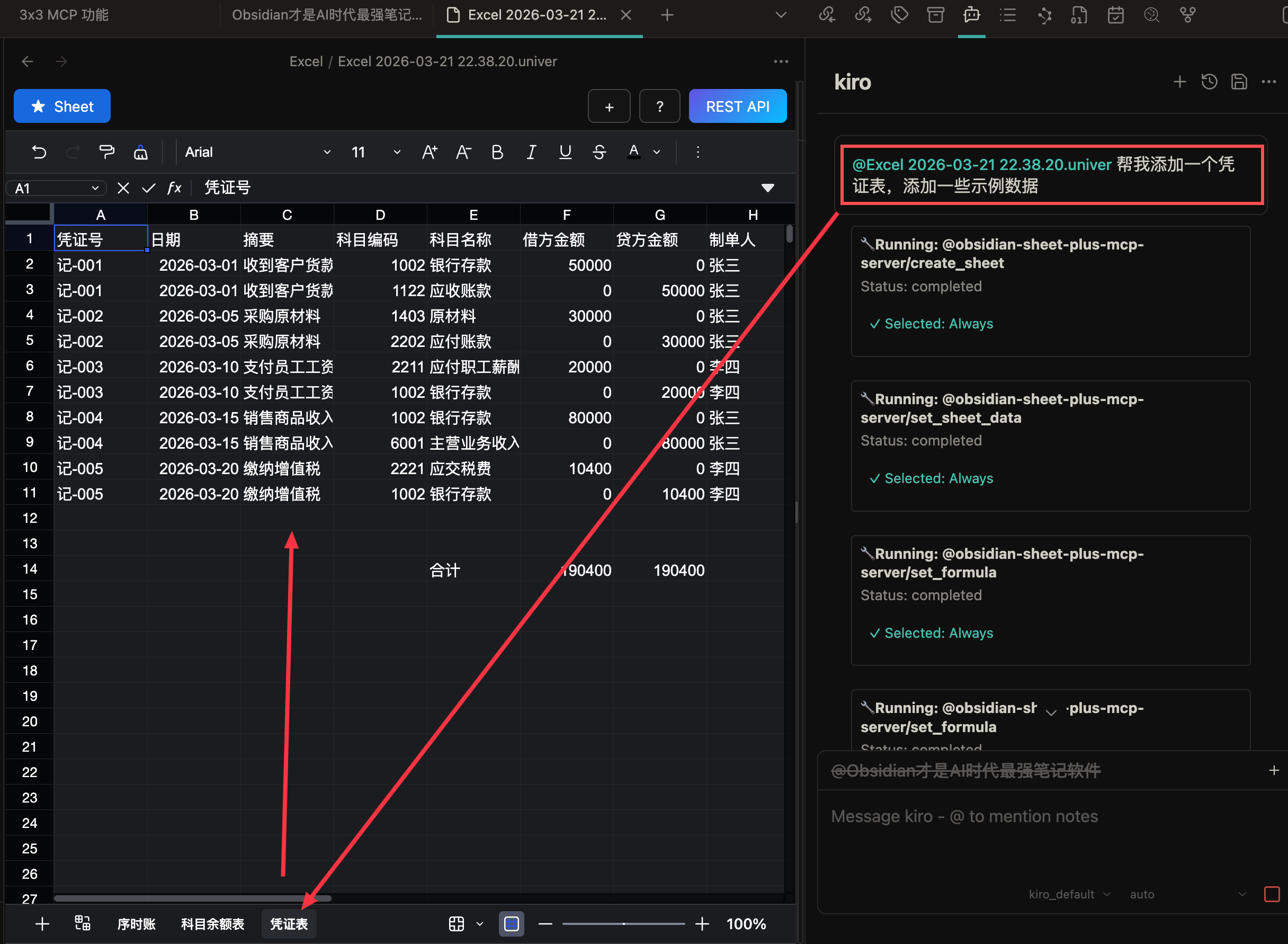Click the Increase Font Size icon

click(x=430, y=152)
